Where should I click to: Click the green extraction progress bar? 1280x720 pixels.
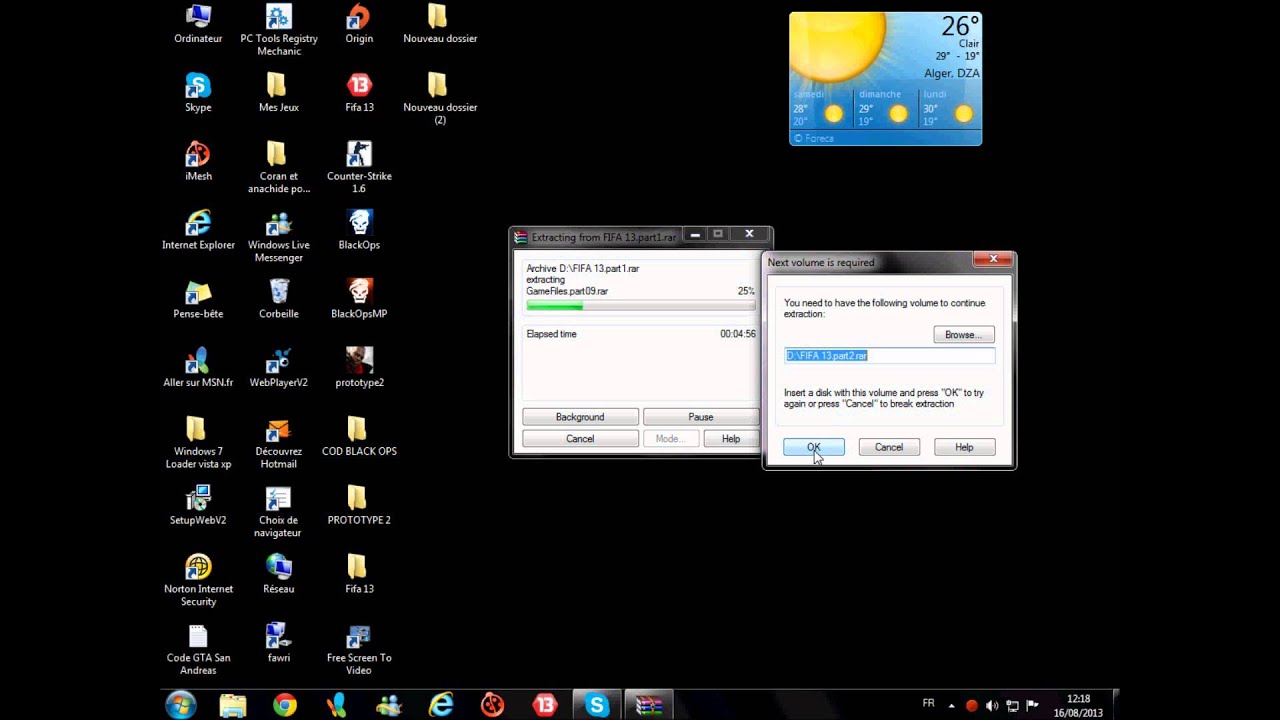click(x=640, y=307)
